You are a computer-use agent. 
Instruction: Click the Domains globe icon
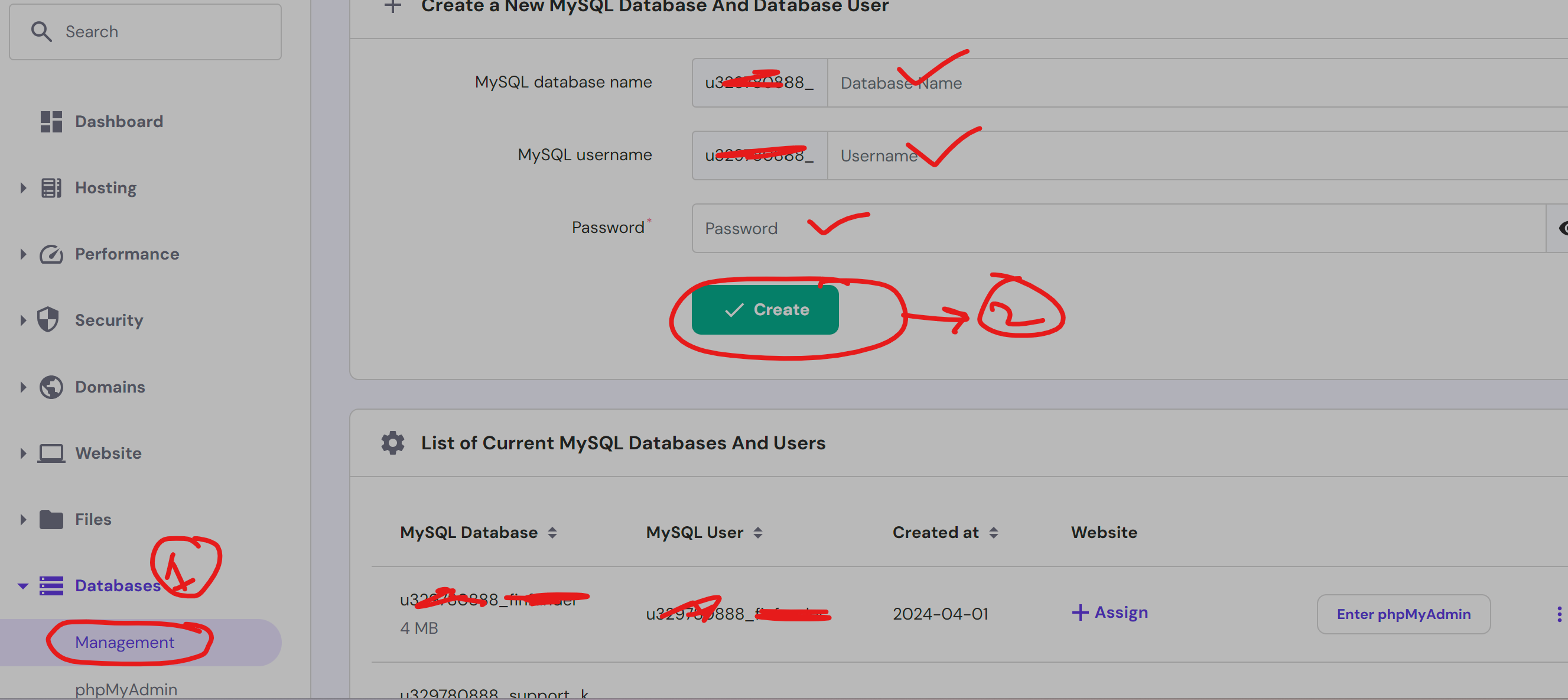click(51, 387)
